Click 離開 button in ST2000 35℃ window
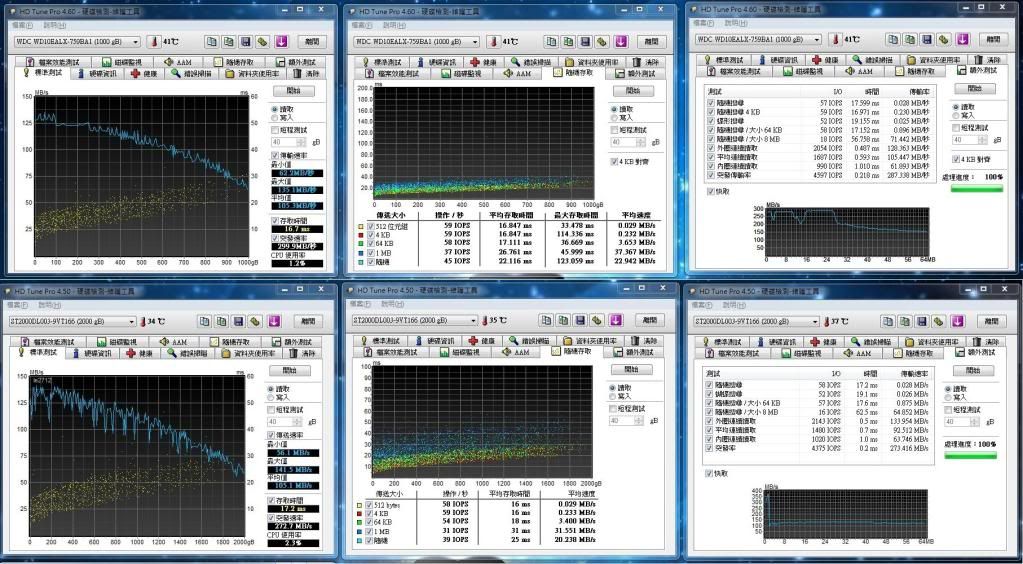This screenshot has width=1023, height=564. point(650,321)
